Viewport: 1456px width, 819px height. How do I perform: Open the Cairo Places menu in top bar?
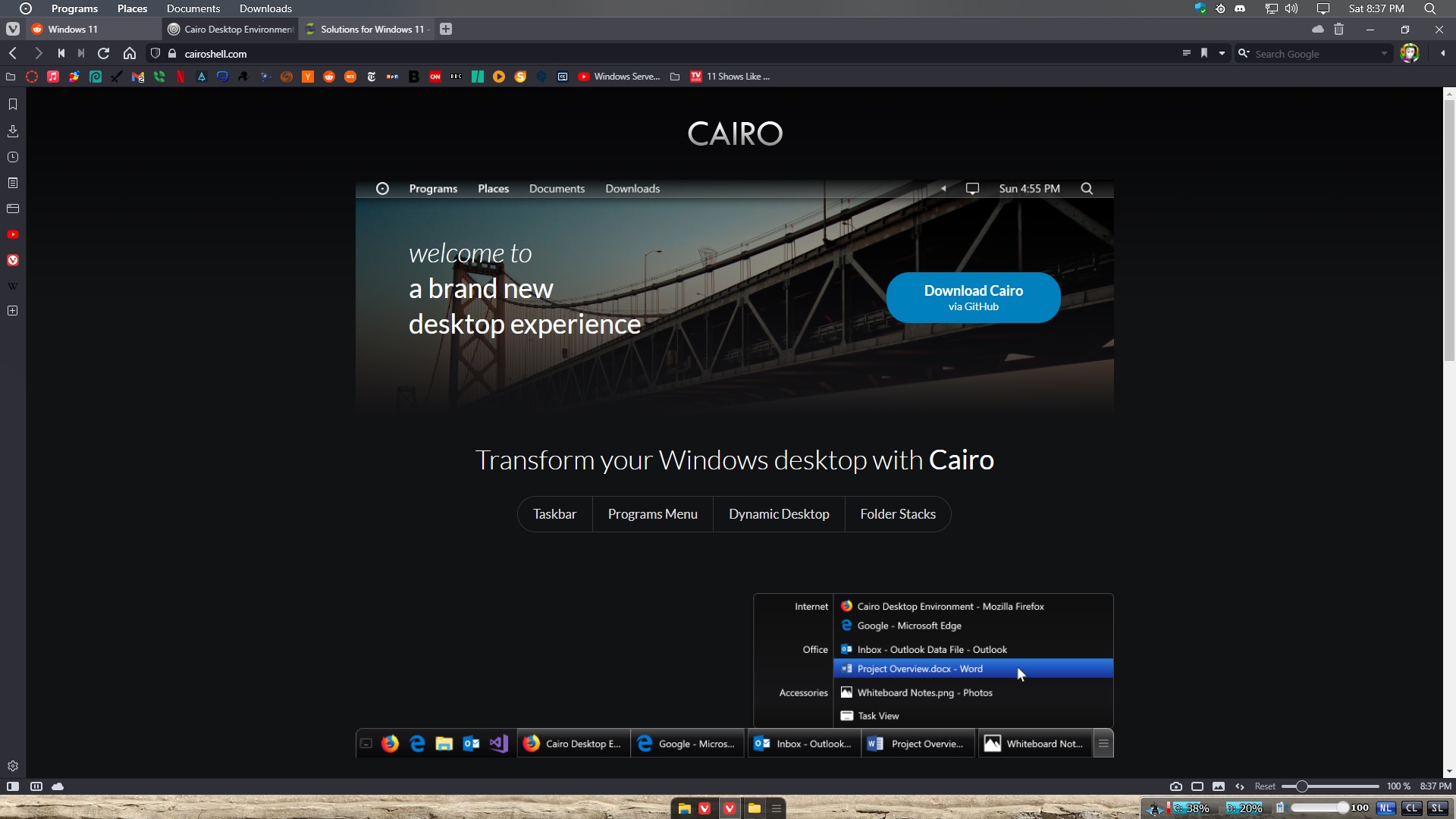pos(132,8)
